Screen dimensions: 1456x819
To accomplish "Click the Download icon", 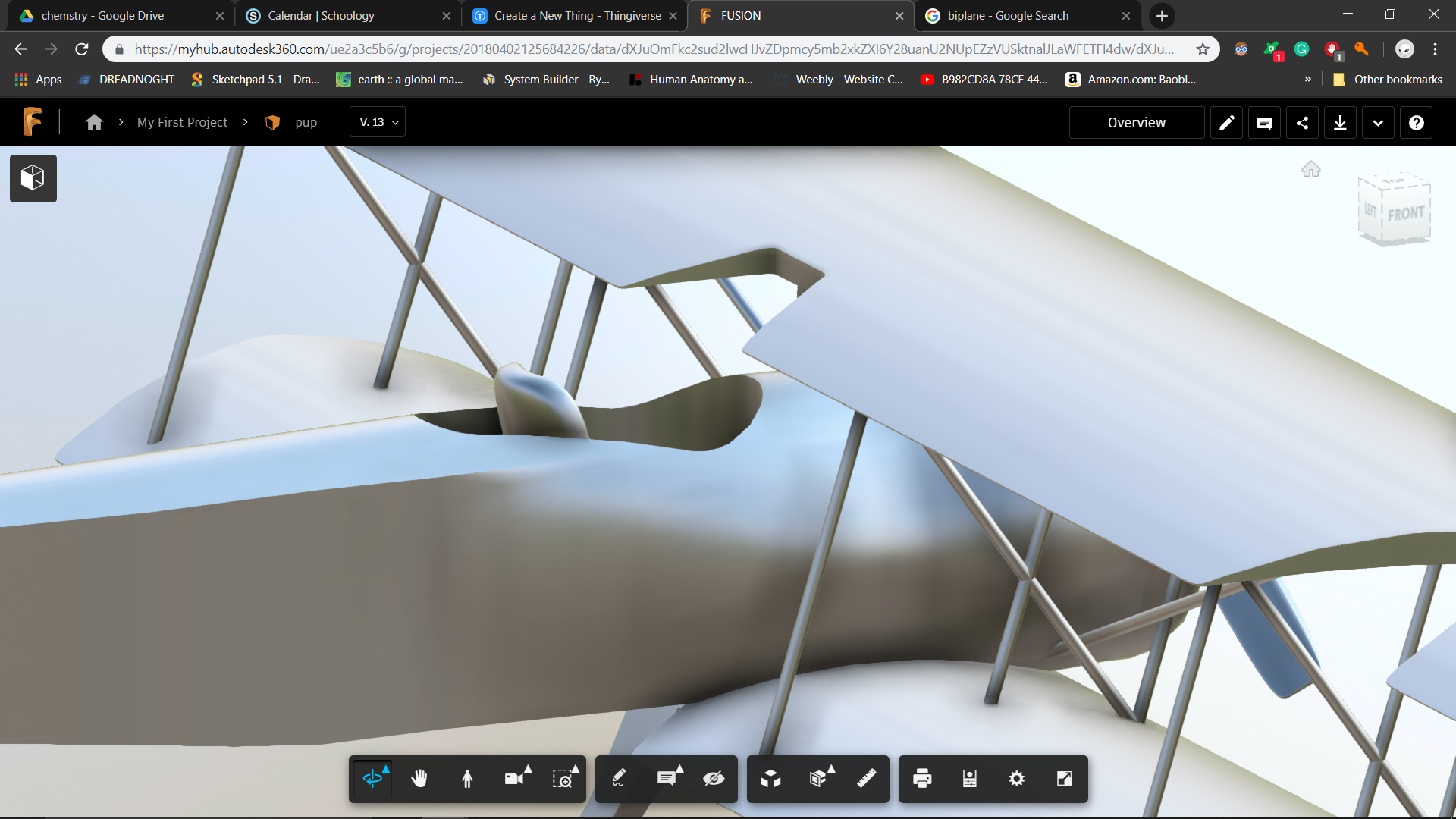I will coord(1341,123).
